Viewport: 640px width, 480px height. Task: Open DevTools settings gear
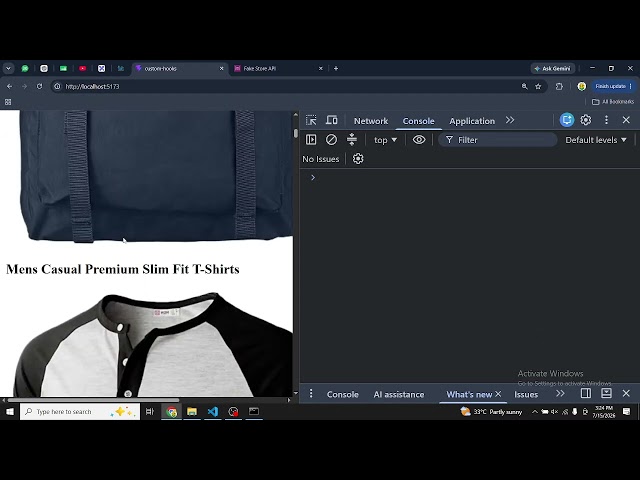tap(586, 120)
